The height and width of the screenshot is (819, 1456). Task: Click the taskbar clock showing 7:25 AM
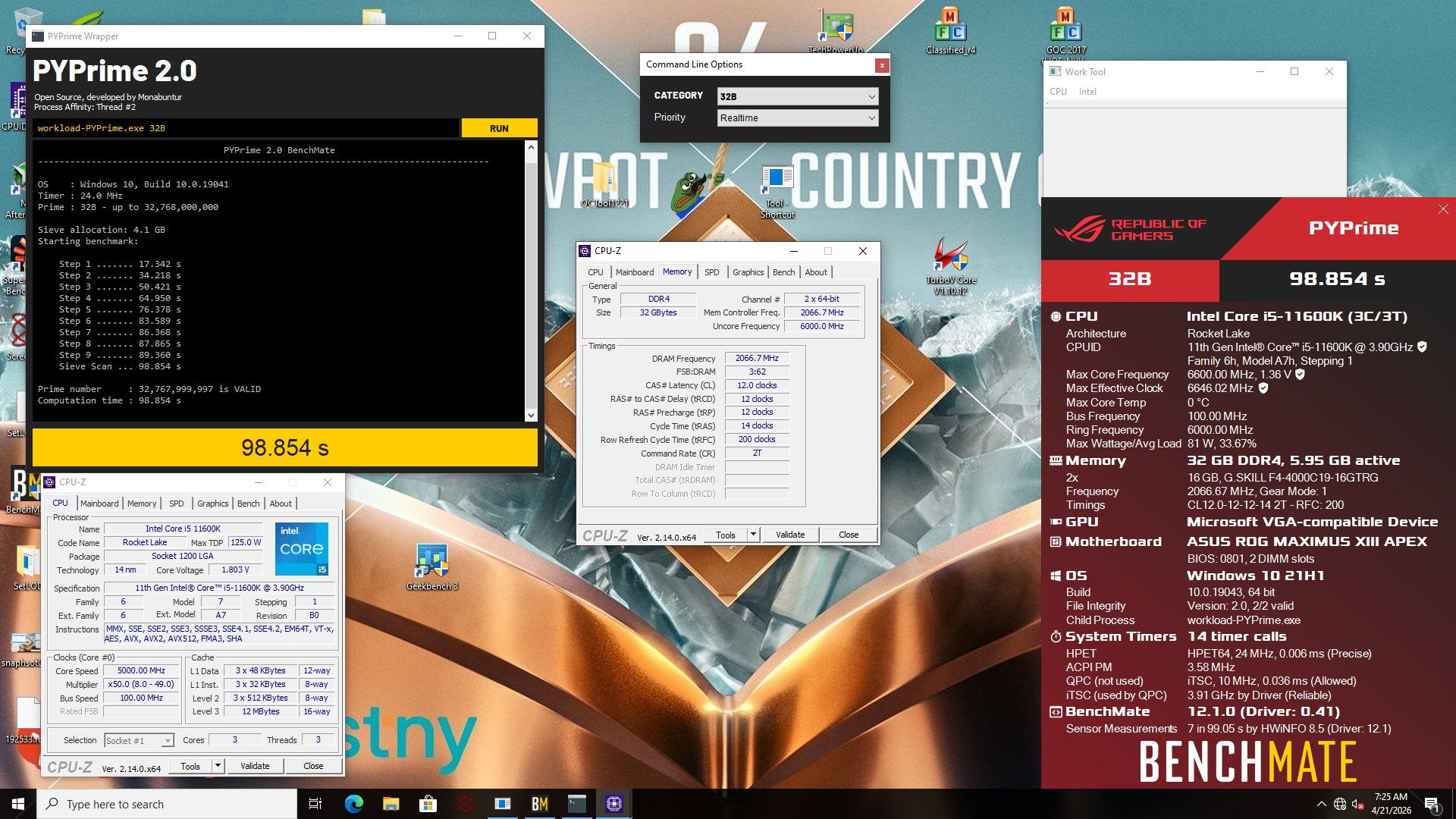click(x=1391, y=804)
